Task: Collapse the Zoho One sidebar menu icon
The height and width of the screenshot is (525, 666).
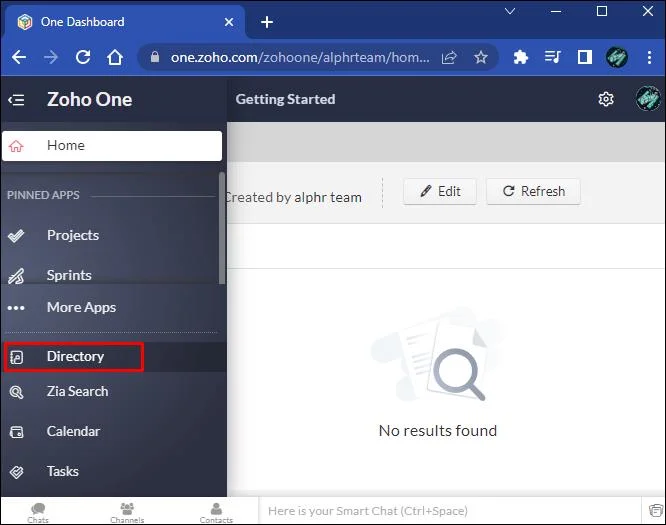Action: click(x=16, y=100)
